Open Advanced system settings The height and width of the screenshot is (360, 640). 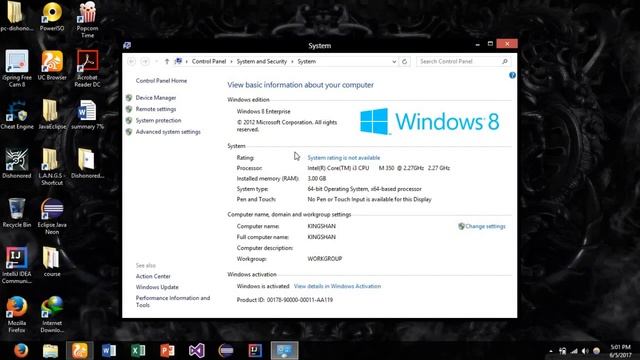168,132
